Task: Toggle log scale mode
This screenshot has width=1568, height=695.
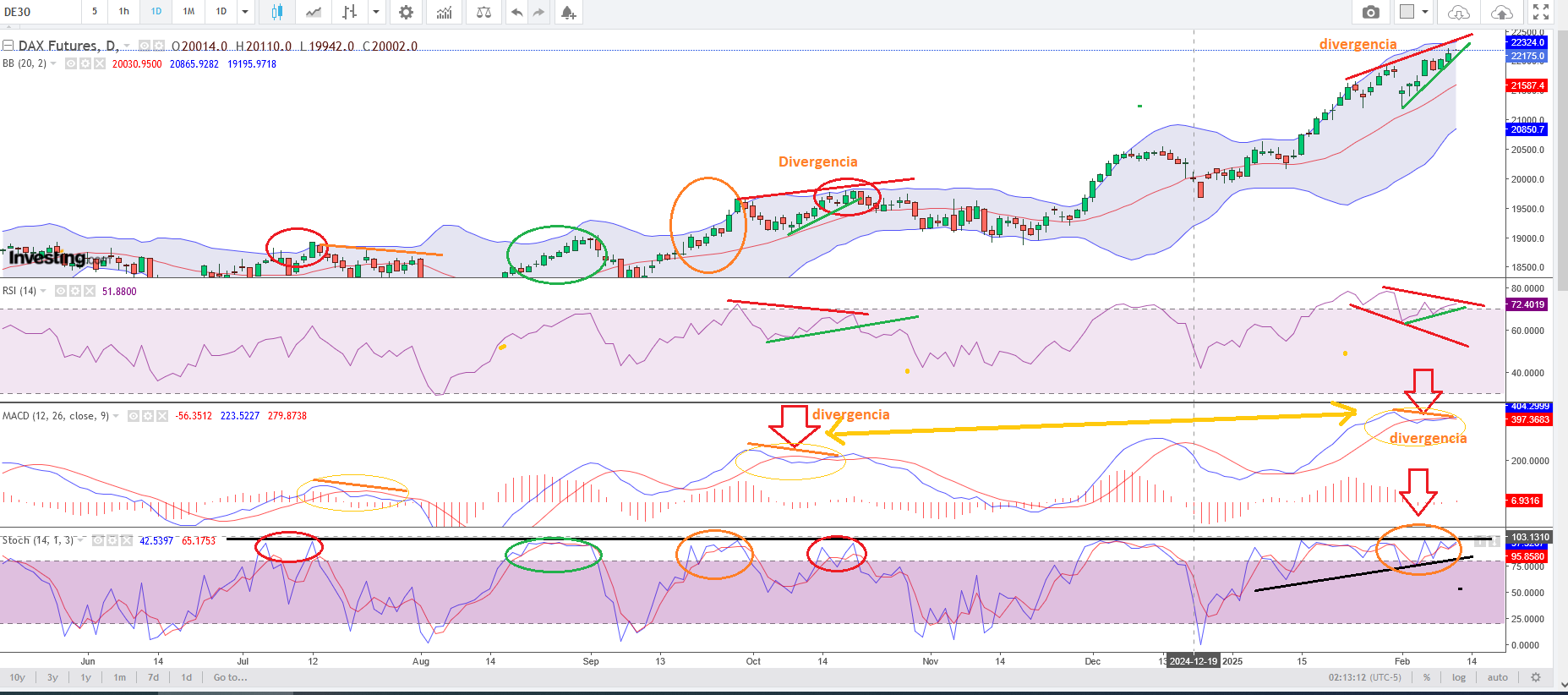Action: 1459,677
